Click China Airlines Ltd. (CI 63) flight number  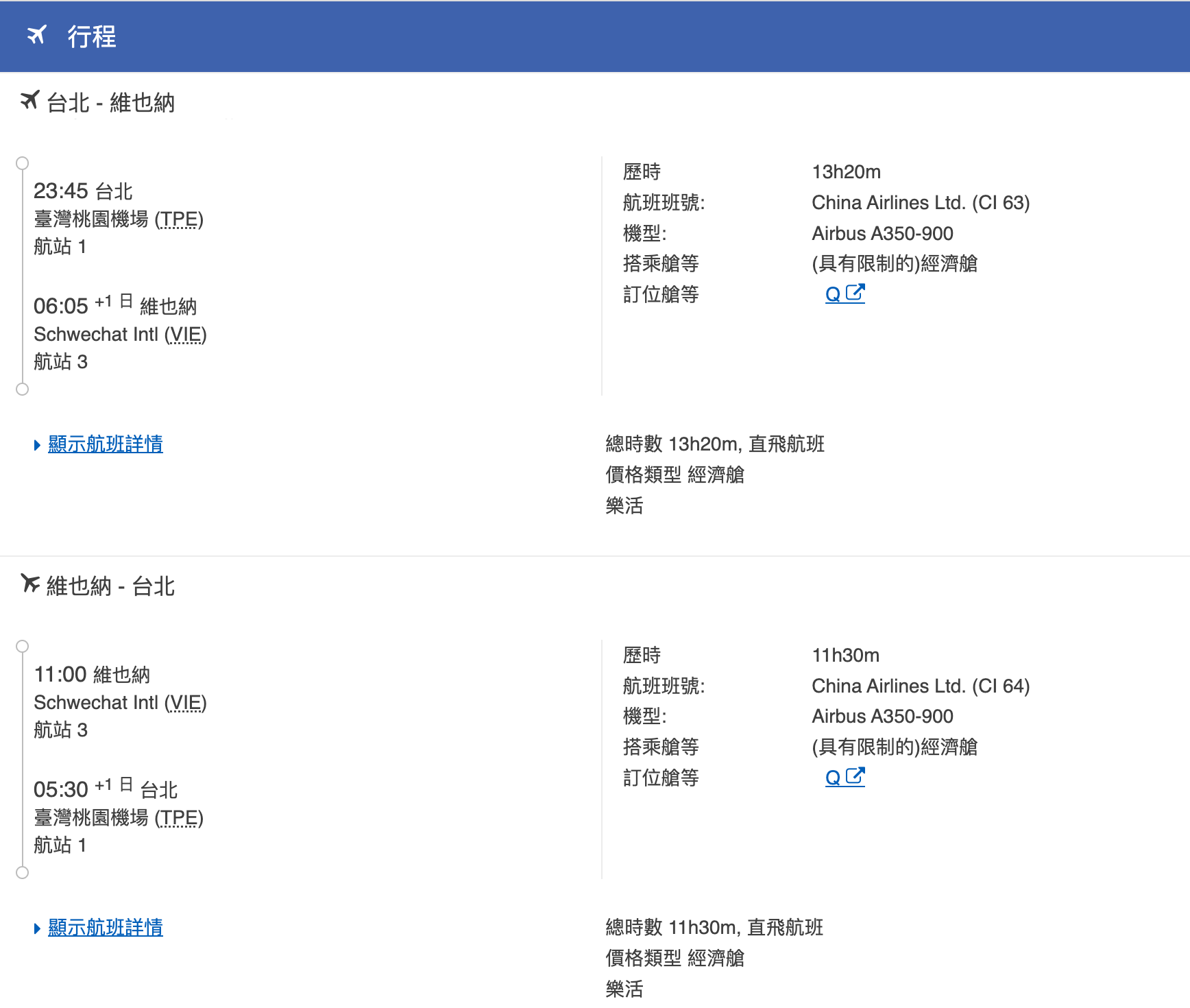(921, 203)
